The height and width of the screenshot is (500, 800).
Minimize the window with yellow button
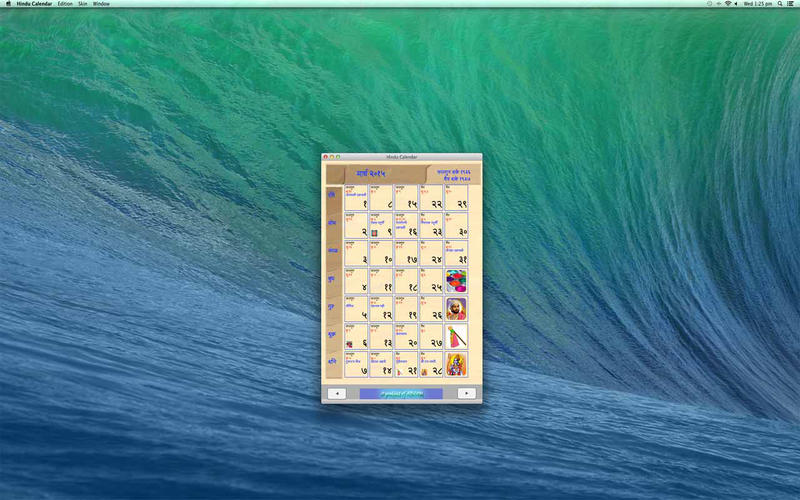332,157
